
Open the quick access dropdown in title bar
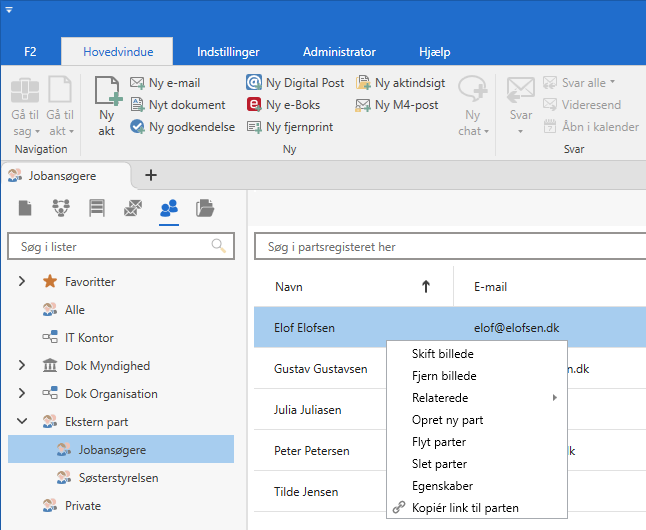click(9, 10)
